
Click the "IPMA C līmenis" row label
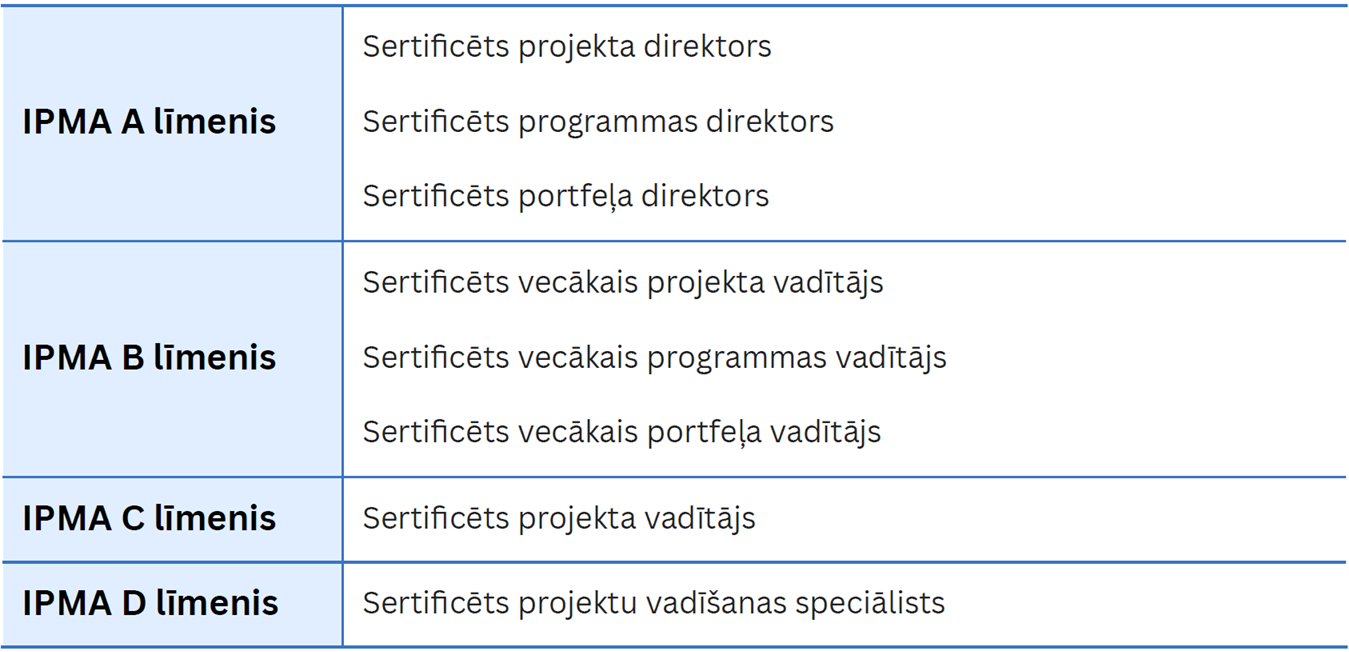(x=149, y=518)
